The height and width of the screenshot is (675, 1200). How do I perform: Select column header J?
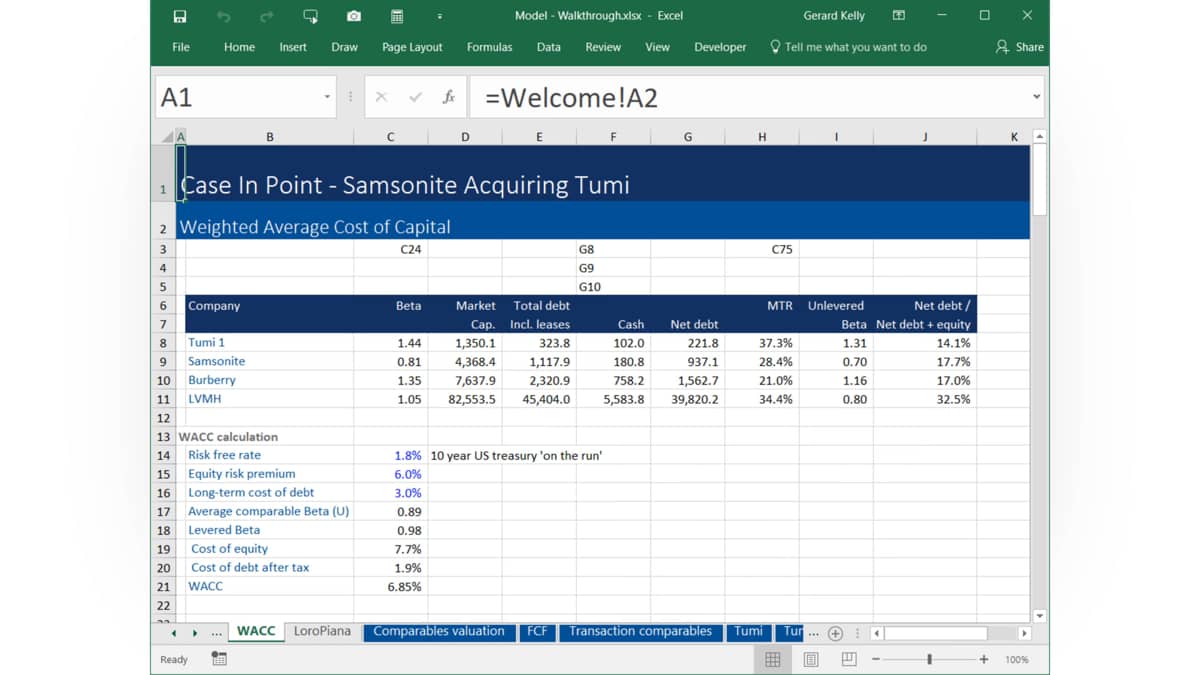925,137
